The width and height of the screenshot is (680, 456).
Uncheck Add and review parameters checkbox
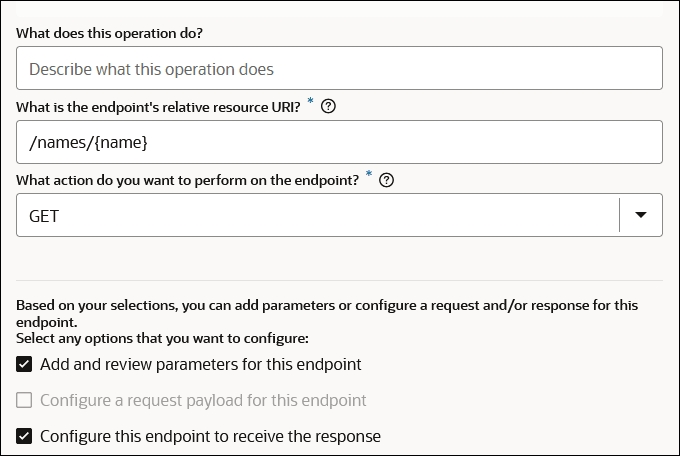[25, 364]
